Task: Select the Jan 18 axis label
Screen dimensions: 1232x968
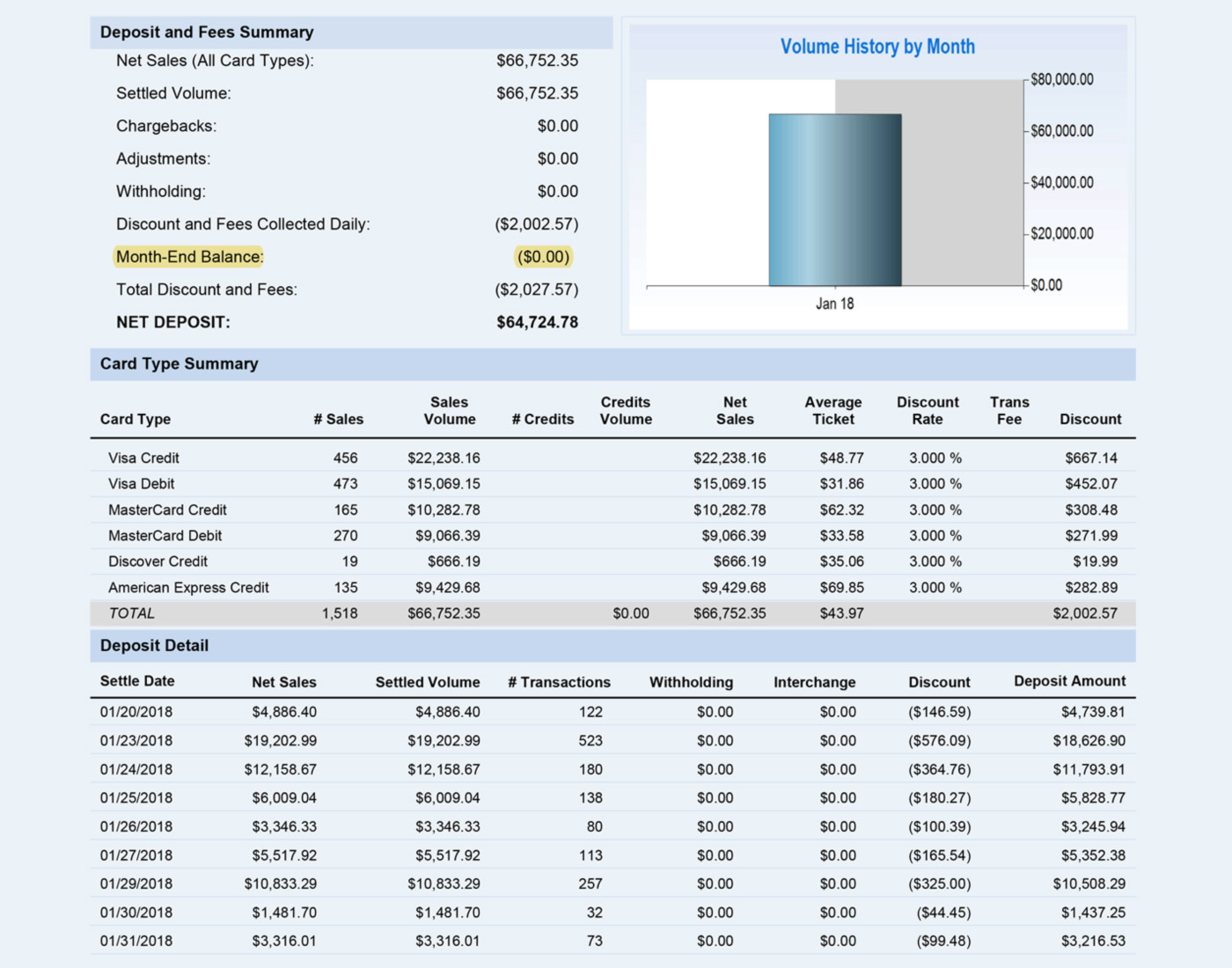Action: pos(834,304)
